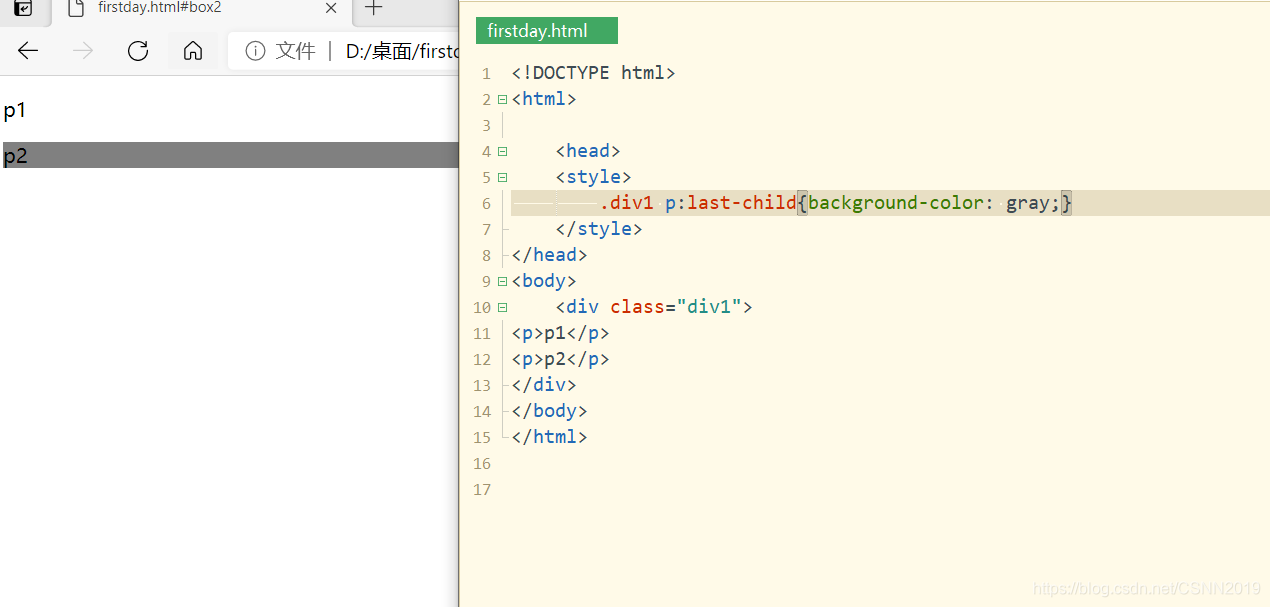Click closing </body> tag on line 14
This screenshot has height=607, width=1270.
549,411
